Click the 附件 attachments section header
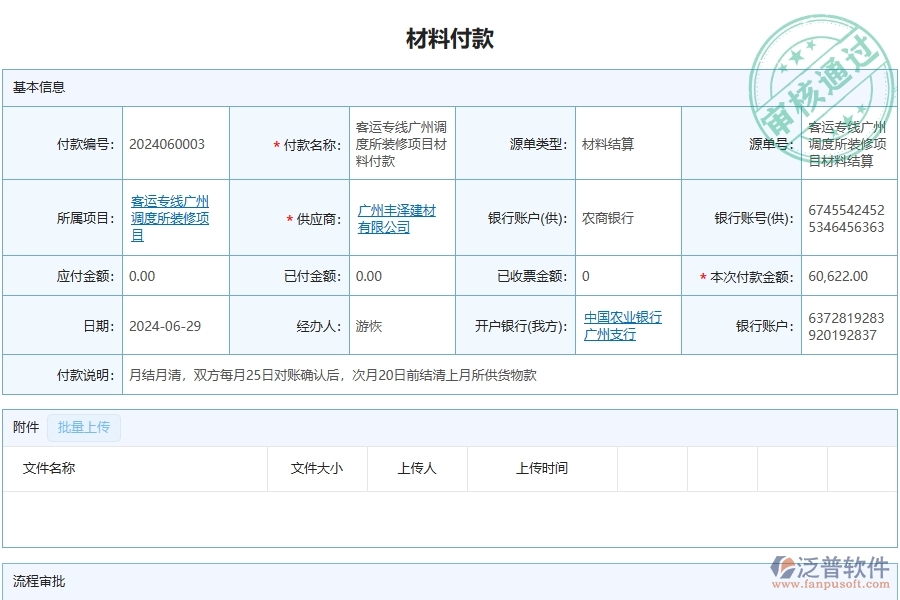The height and width of the screenshot is (600, 900). pos(23,427)
